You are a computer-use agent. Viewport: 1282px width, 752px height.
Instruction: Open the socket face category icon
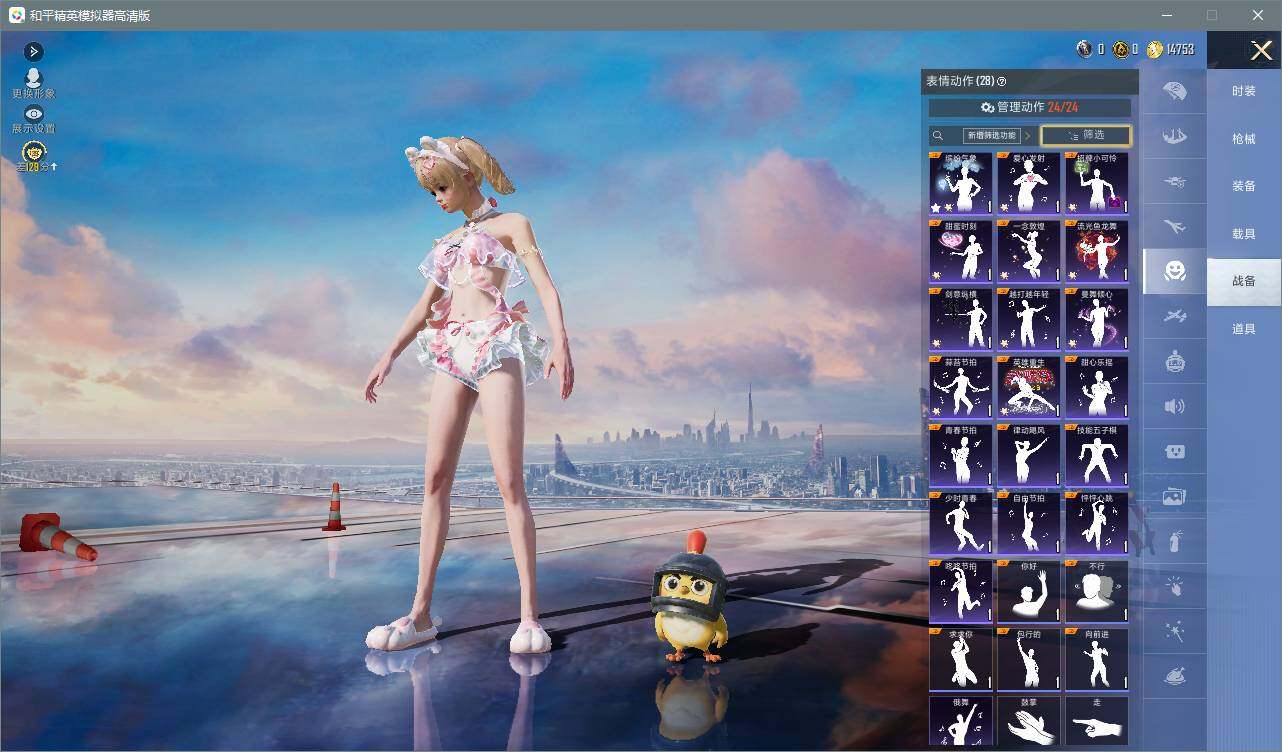1175,451
